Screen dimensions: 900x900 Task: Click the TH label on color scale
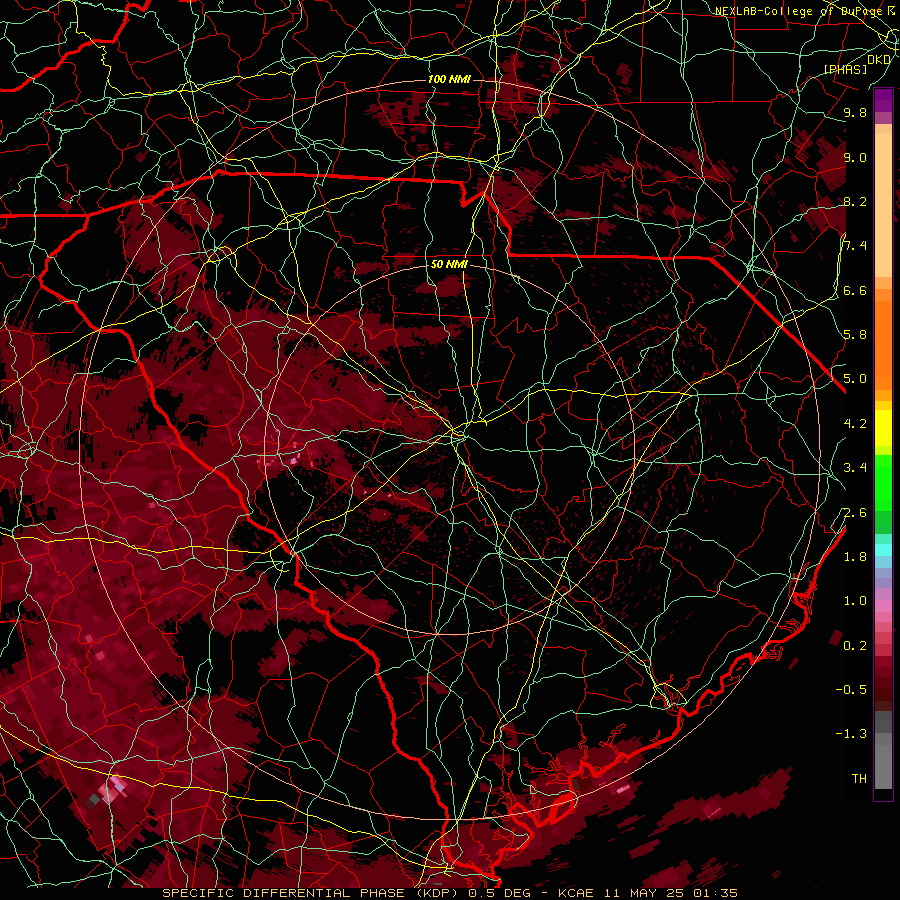859,778
